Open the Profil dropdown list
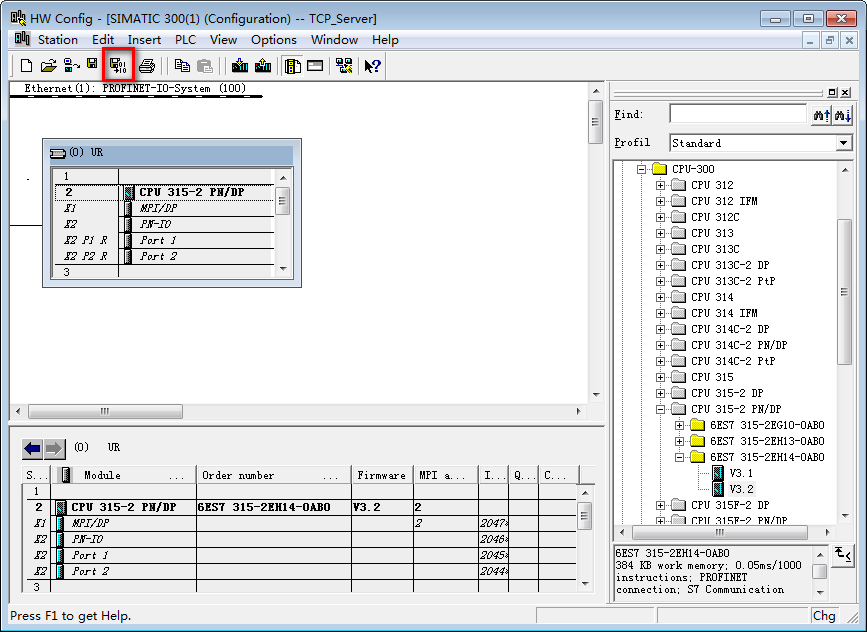Viewport: 867px width, 632px height. [843, 143]
